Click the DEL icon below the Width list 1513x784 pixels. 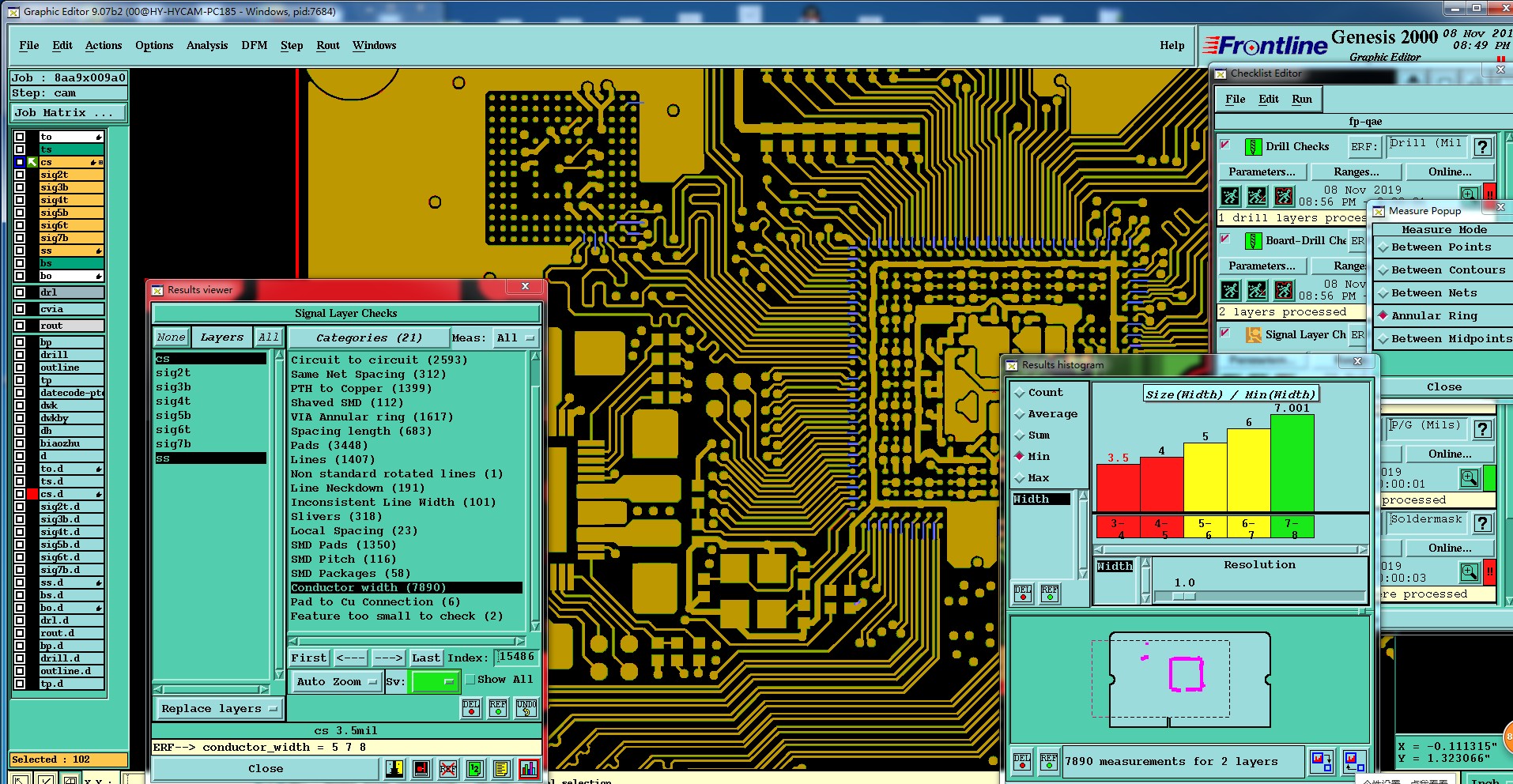(1023, 593)
